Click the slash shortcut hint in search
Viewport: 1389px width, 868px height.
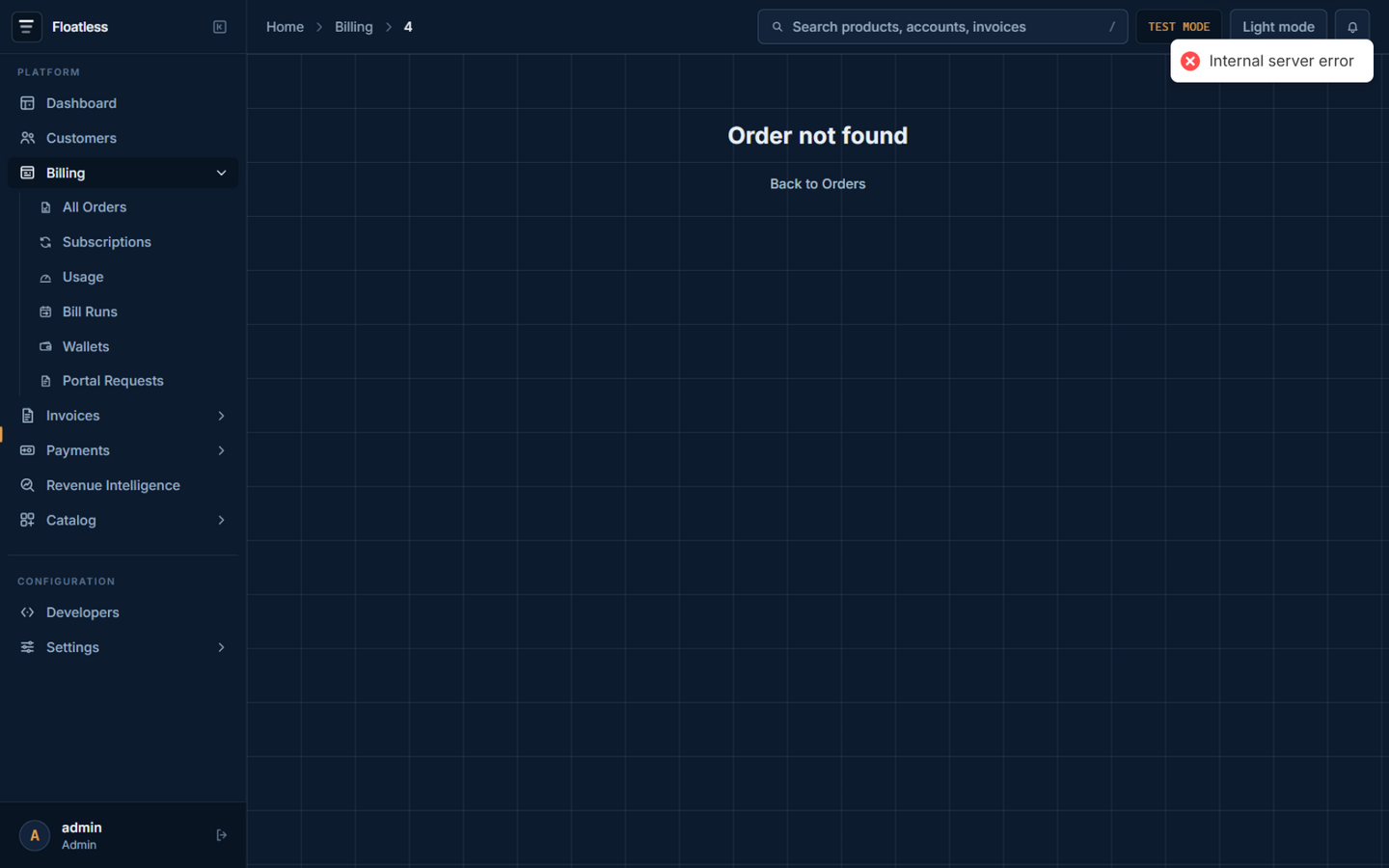pos(1111,27)
